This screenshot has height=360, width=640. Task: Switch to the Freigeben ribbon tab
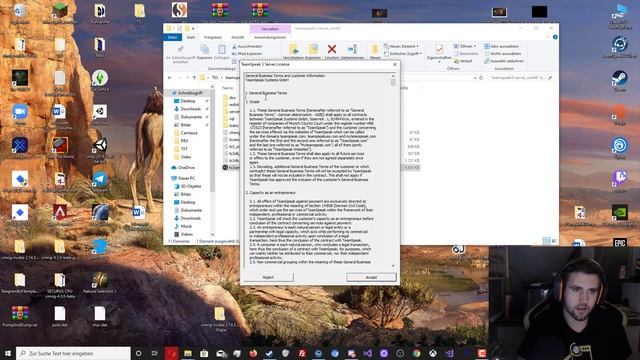[213, 37]
